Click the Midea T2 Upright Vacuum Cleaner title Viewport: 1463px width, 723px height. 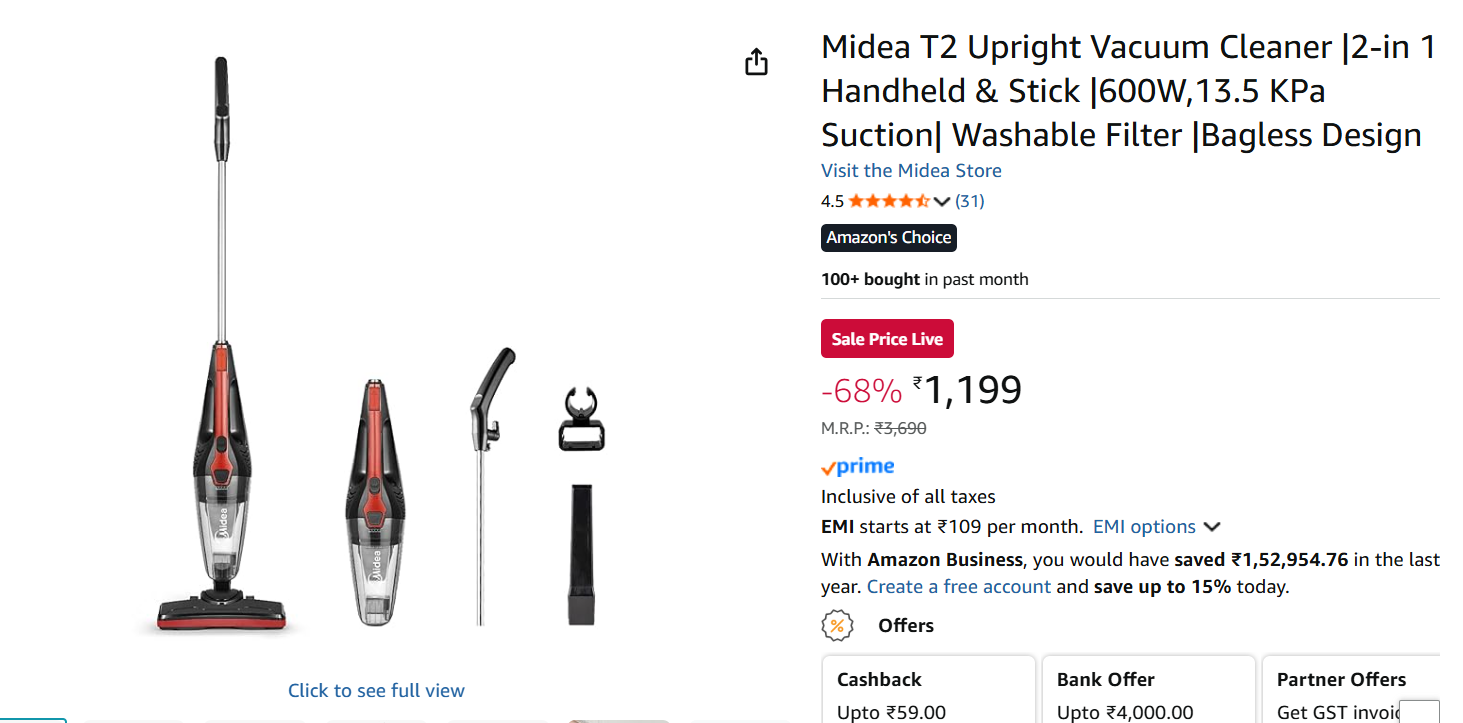1128,91
